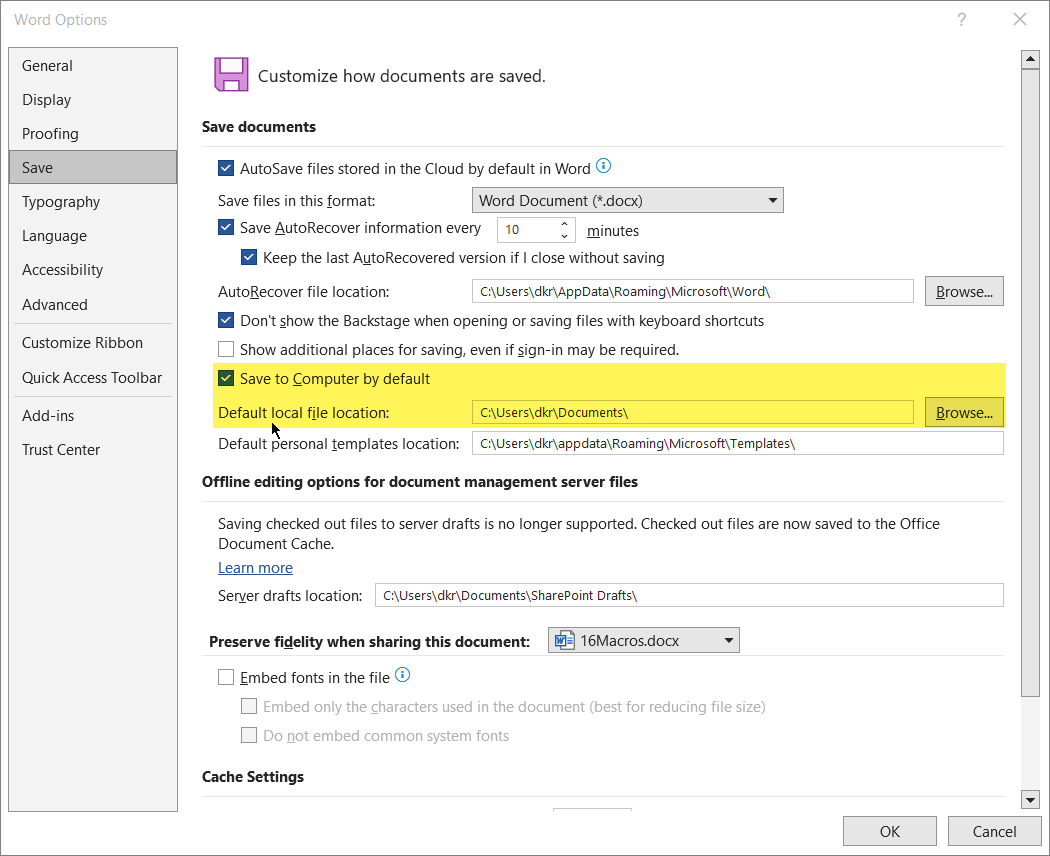Open Language settings
The image size is (1050, 856).
click(x=93, y=236)
